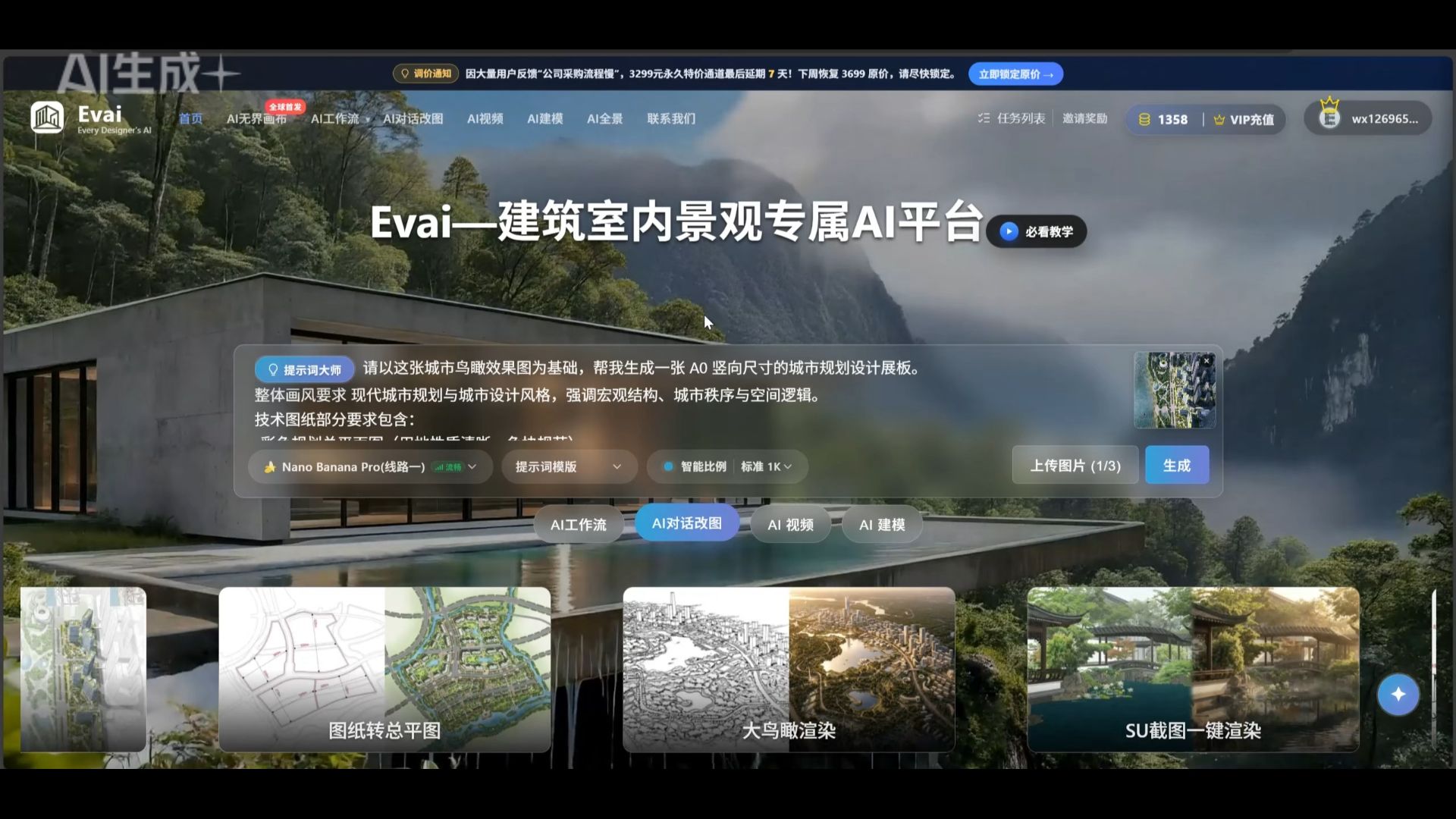This screenshot has height=819, width=1456.
Task: Open 邀请奖励 invite rewards
Action: (1084, 118)
